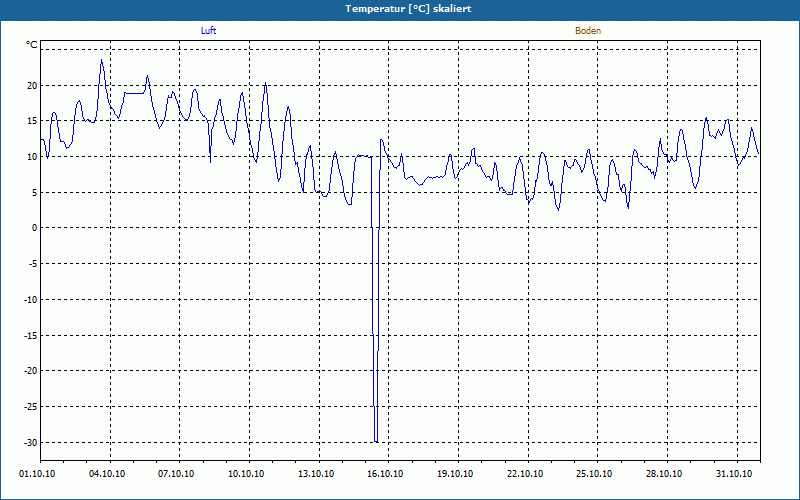This screenshot has height=500, width=800.
Task: Click the 15 value on the temperature axis
Action: 33,121
